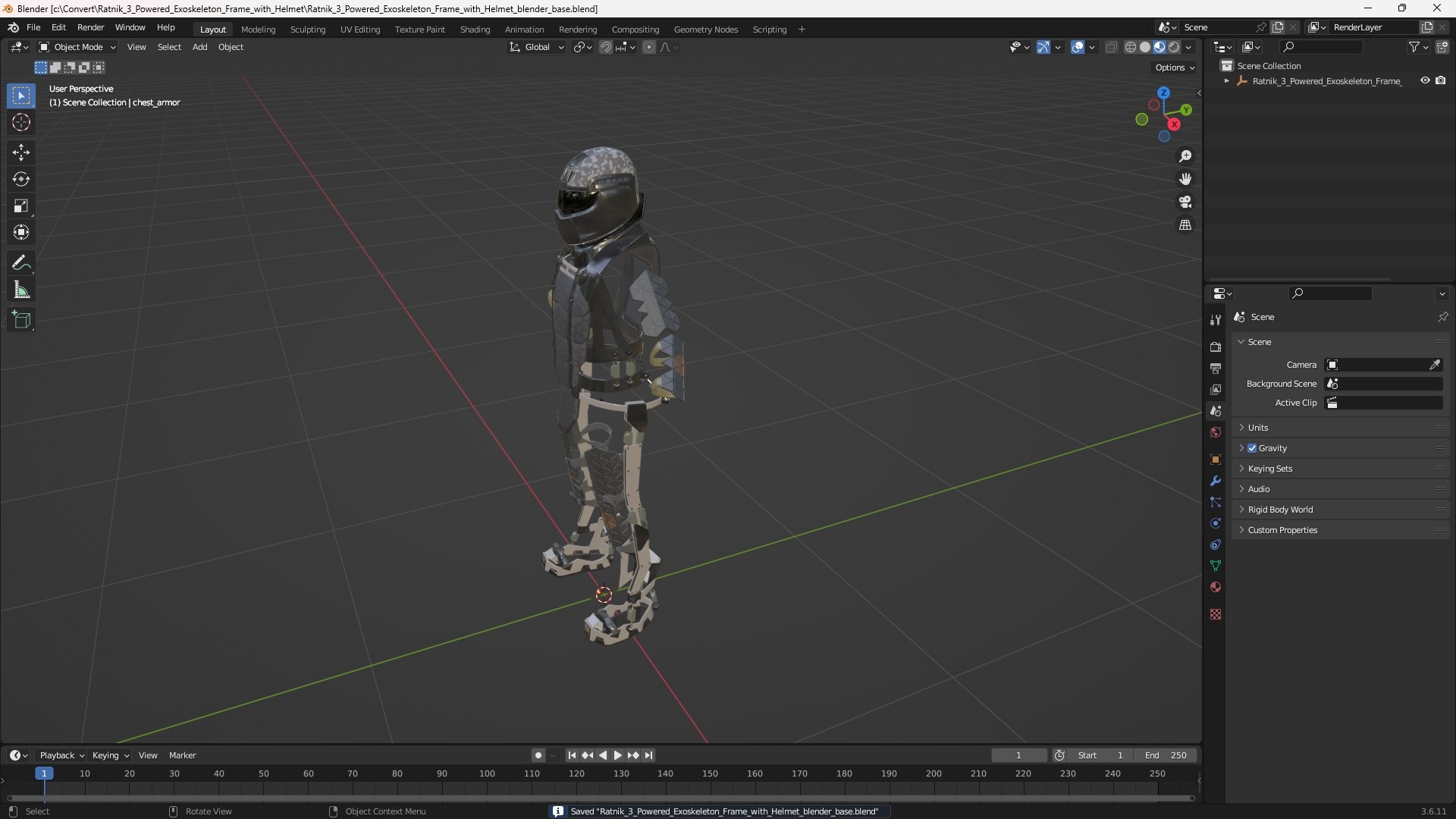This screenshot has width=1456, height=819.
Task: Hide Ratnik_3 collection with eye icon
Action: pos(1425,80)
